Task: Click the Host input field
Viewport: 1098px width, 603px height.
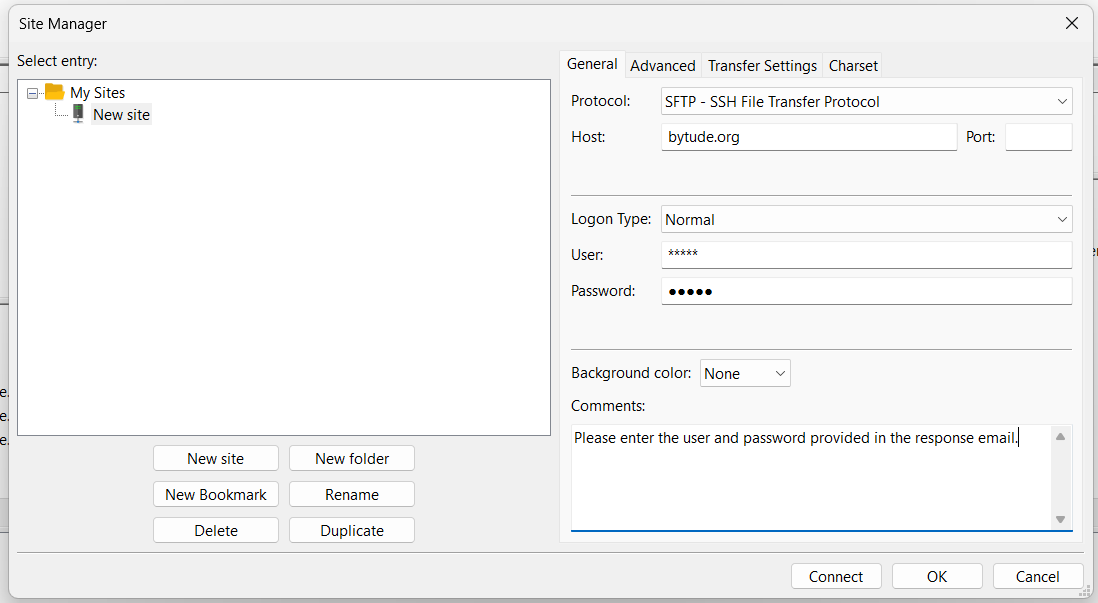Action: pos(808,137)
